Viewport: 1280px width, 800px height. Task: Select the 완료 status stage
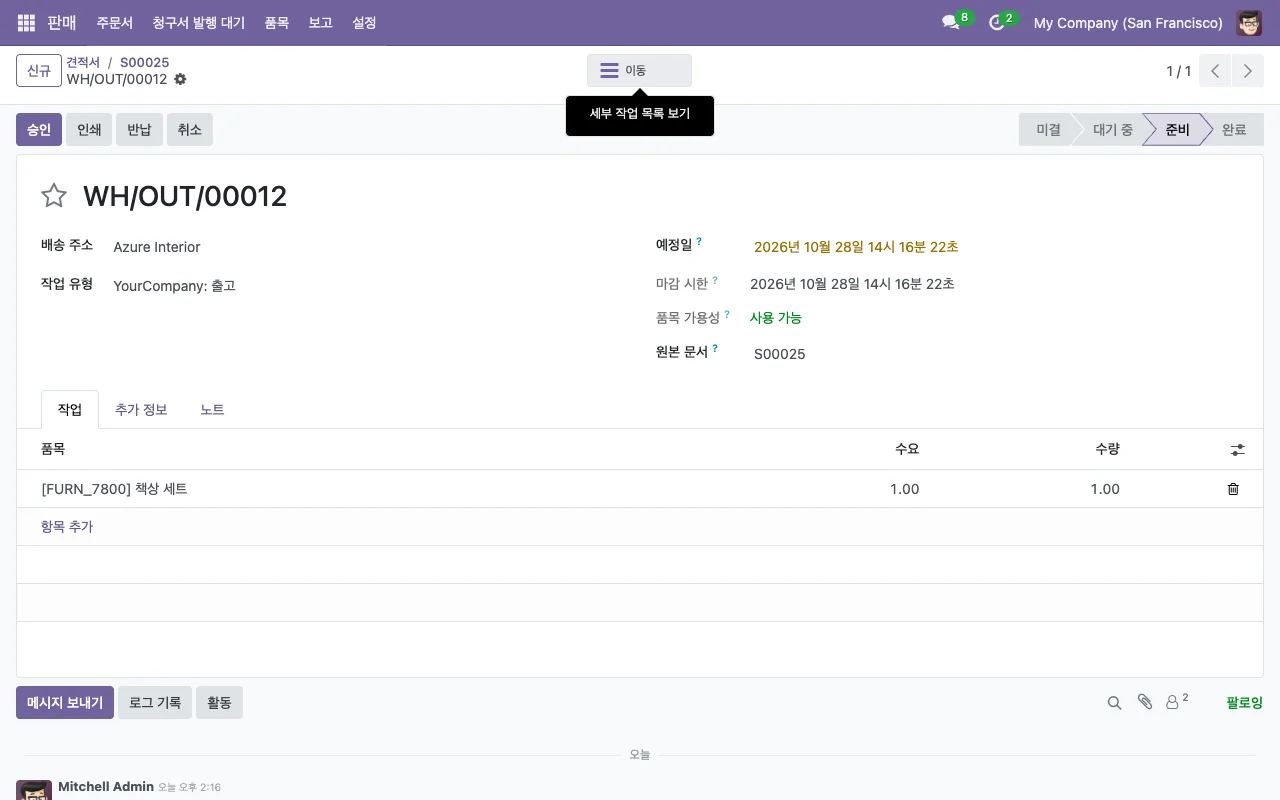pos(1236,130)
